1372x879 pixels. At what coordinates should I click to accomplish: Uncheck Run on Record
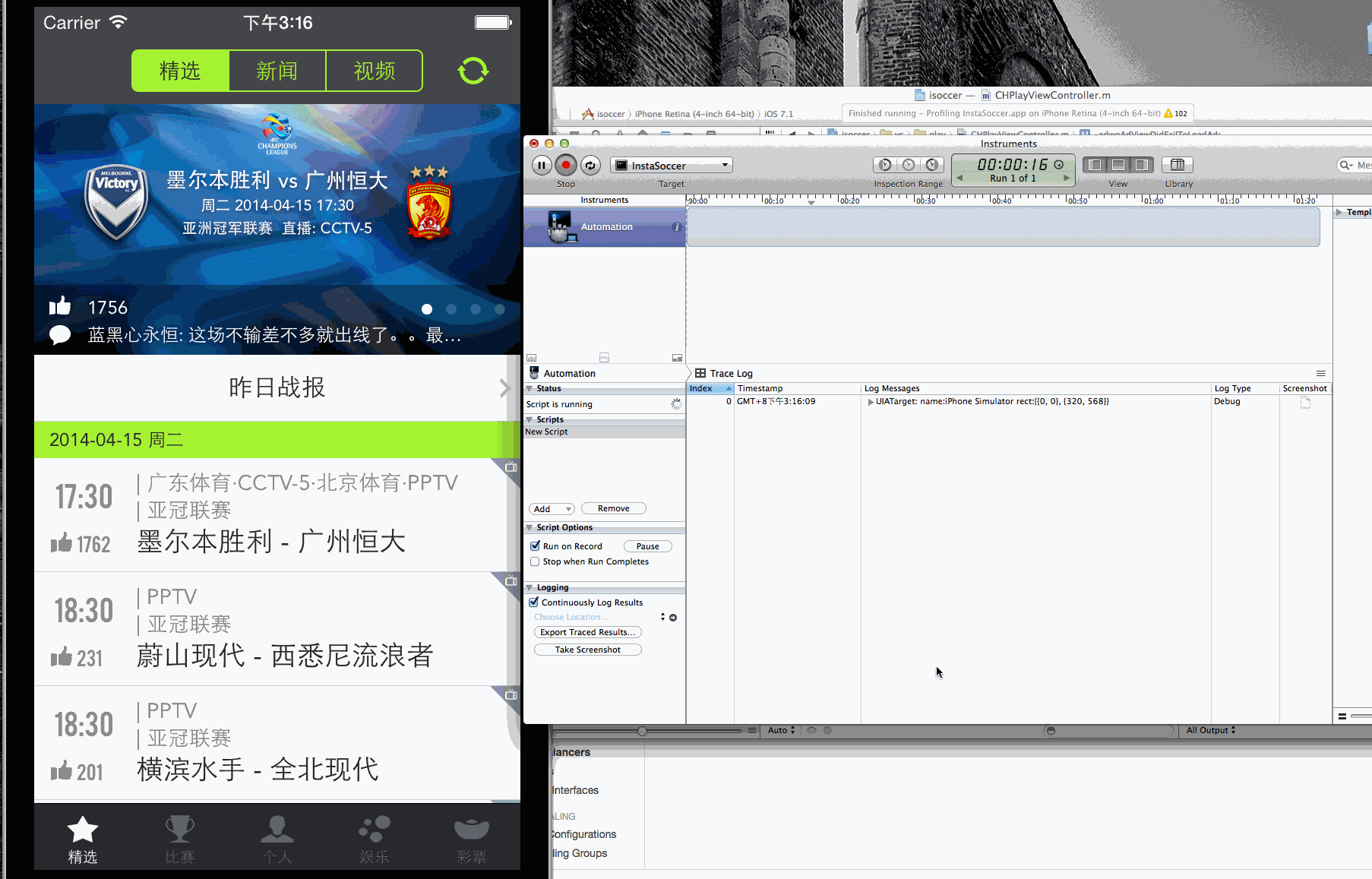(536, 545)
